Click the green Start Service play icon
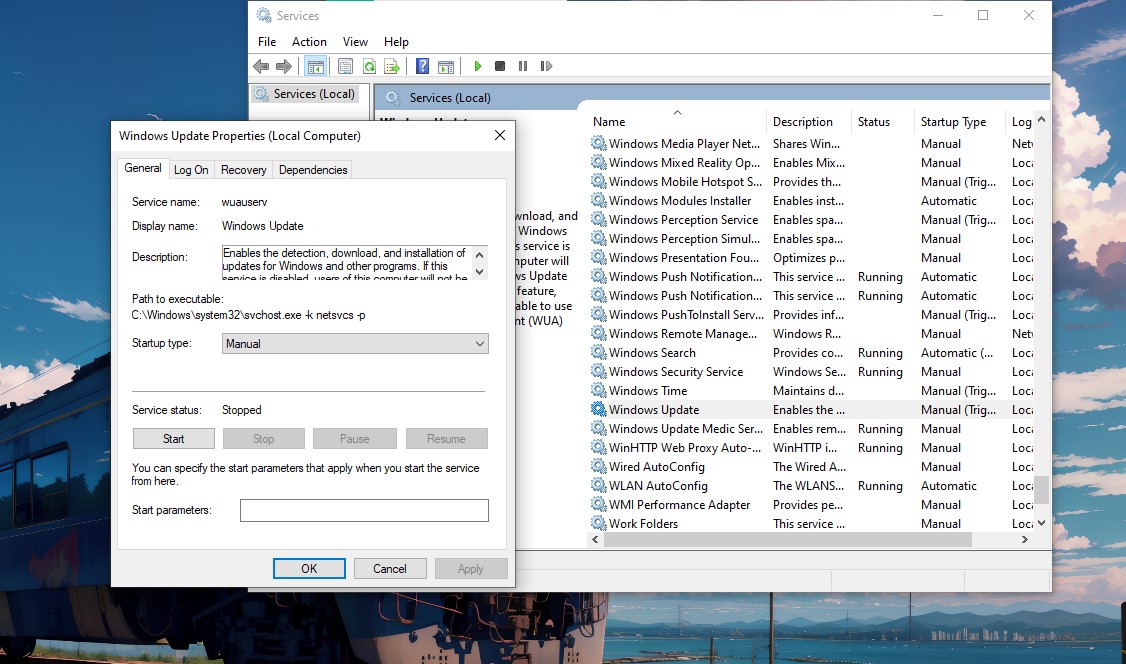This screenshot has height=664, width=1126. pyautogui.click(x=478, y=66)
